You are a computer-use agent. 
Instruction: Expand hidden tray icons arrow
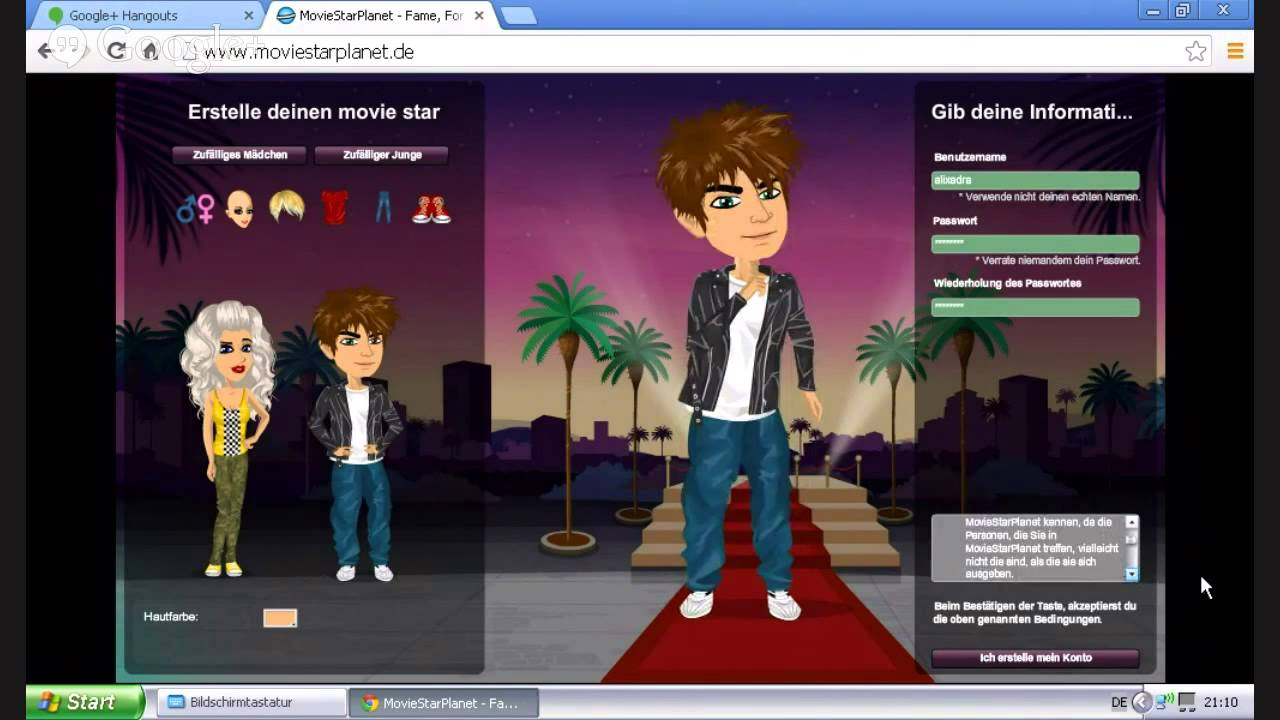pos(1142,703)
